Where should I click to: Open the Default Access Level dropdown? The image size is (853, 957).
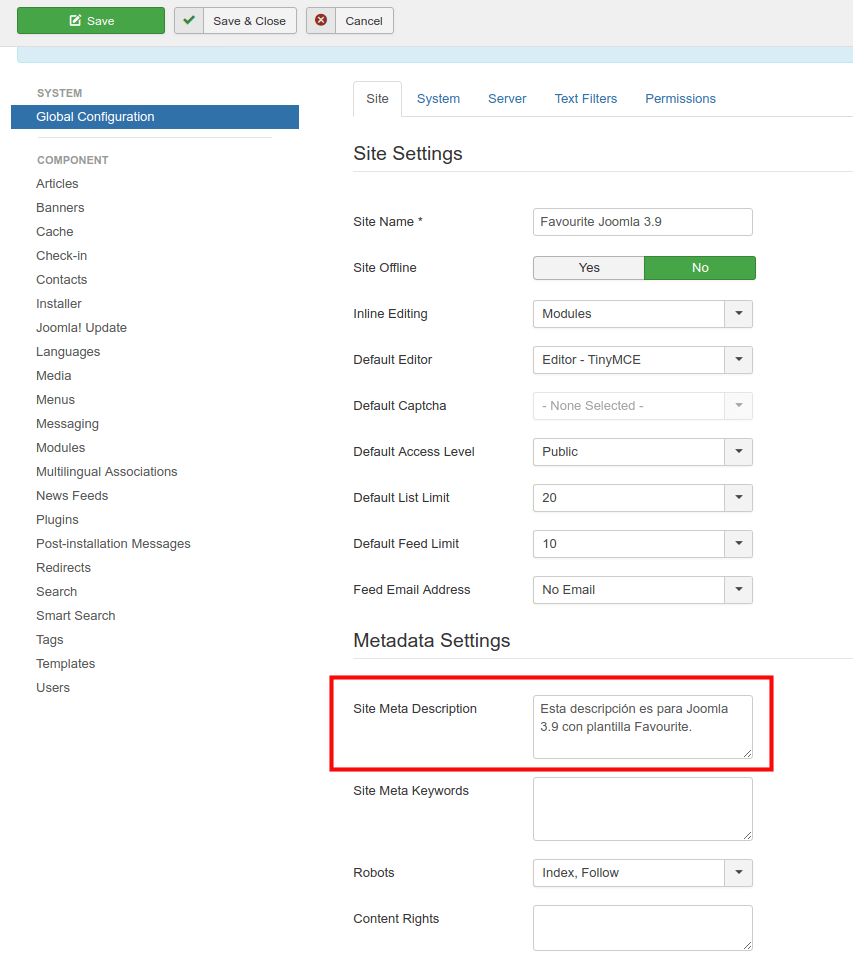tap(642, 452)
